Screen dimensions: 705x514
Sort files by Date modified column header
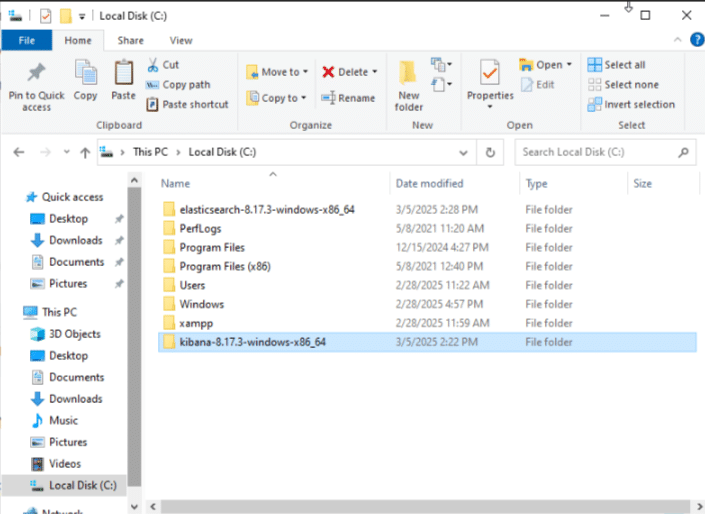tap(429, 184)
